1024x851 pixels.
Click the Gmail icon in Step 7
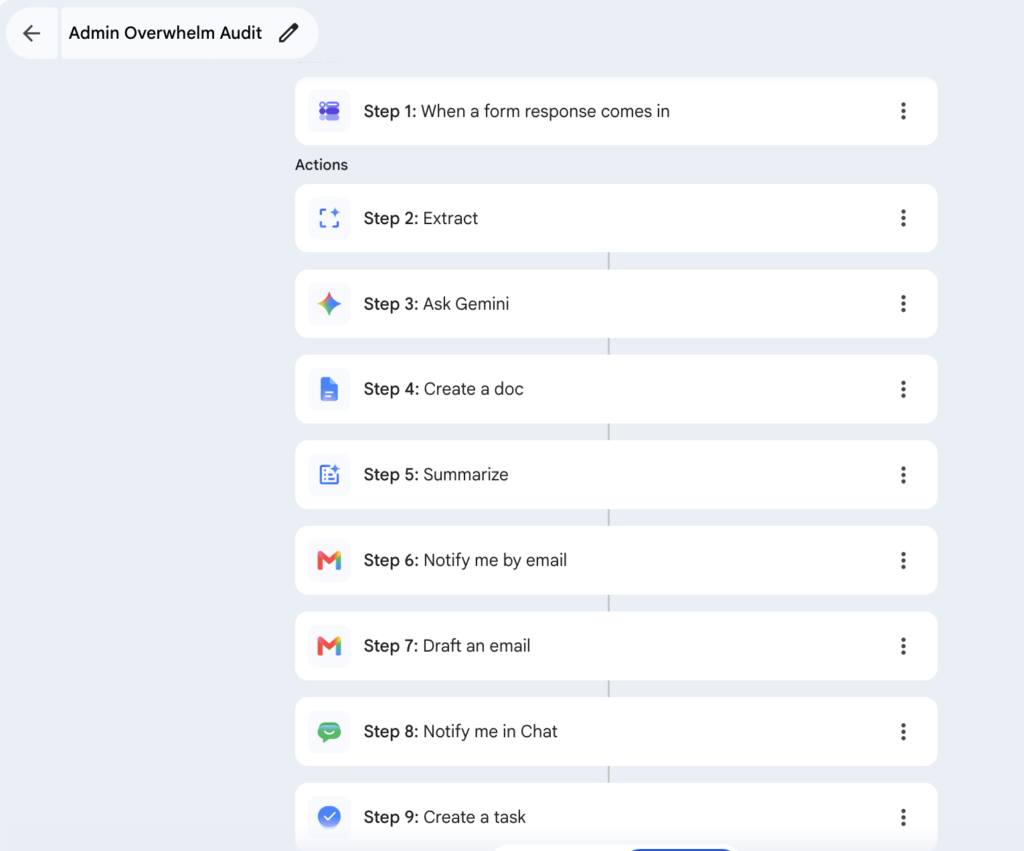329,646
